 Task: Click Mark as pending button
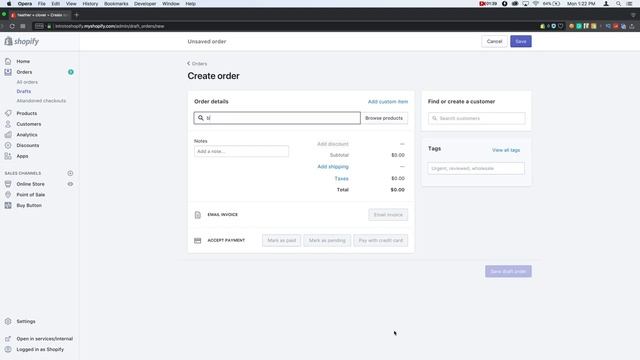[x=327, y=240]
